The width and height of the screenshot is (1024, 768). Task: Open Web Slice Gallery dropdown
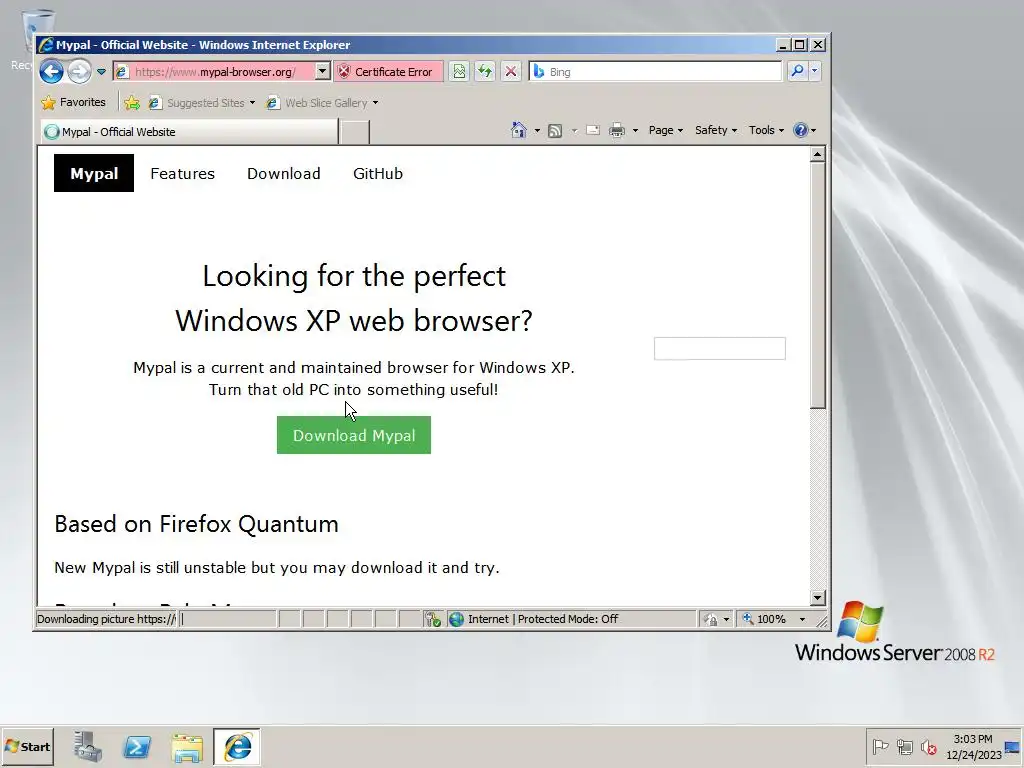click(x=322, y=103)
